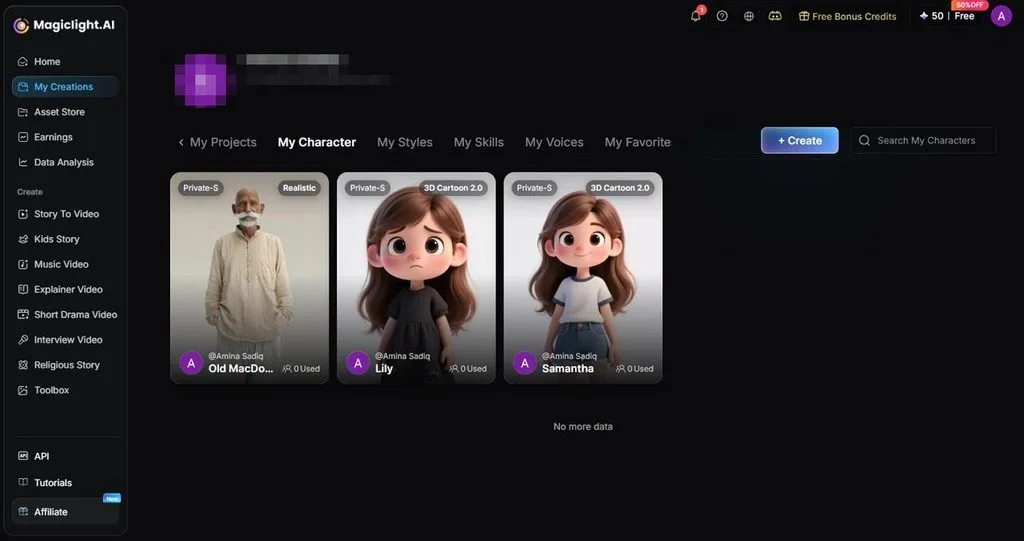
Task: Click 0 Used on Old MacDo... card
Action: click(x=301, y=369)
